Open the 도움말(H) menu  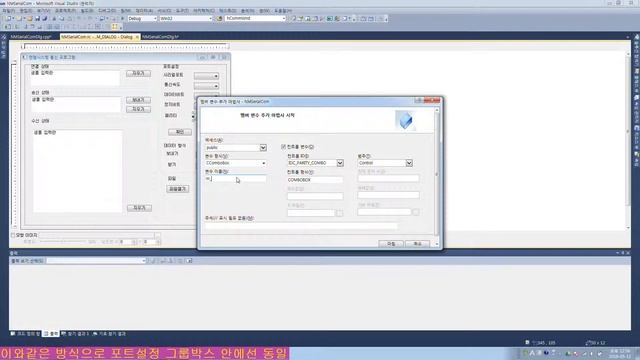(x=283, y=11)
